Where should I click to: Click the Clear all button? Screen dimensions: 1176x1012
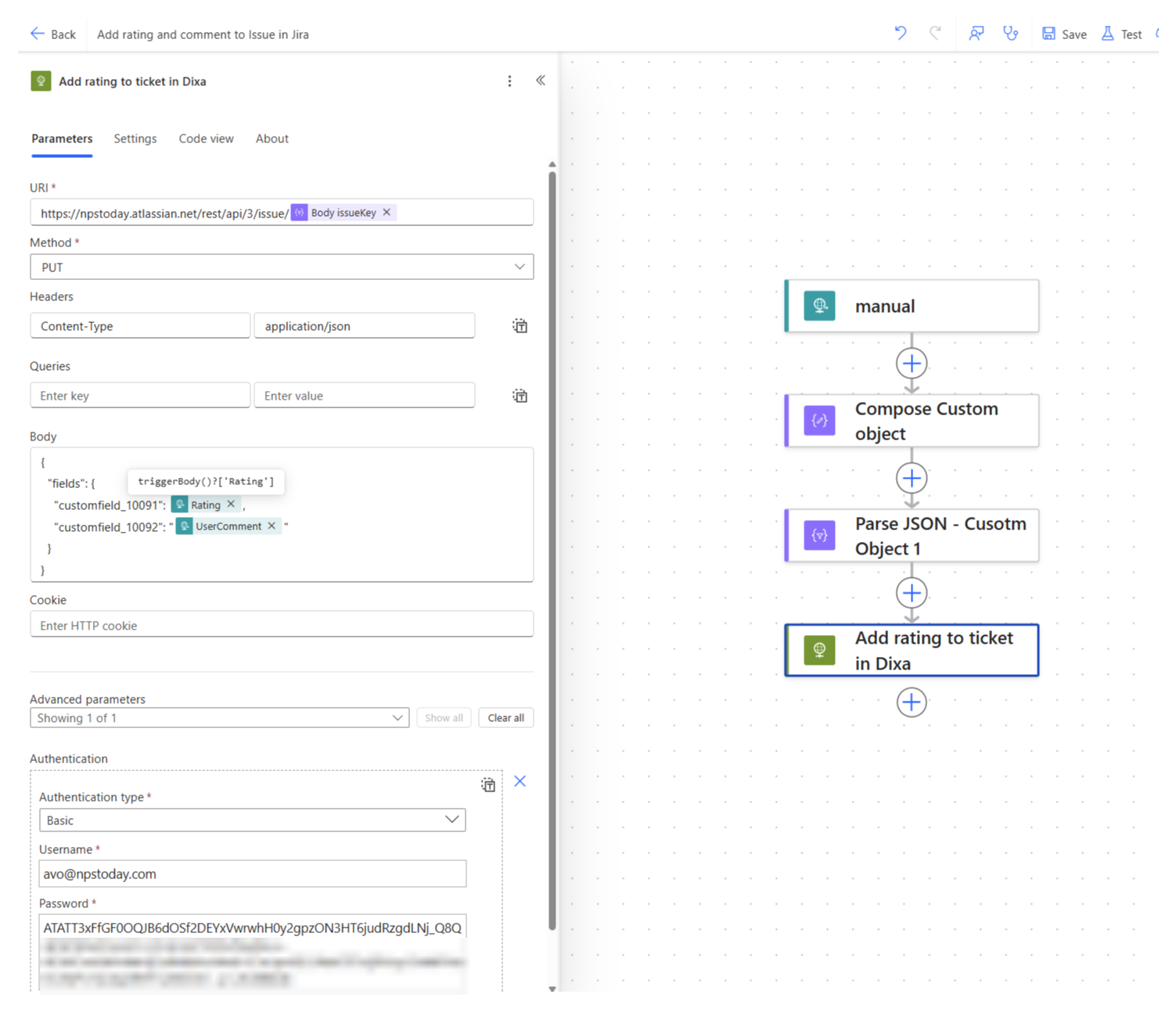point(506,718)
